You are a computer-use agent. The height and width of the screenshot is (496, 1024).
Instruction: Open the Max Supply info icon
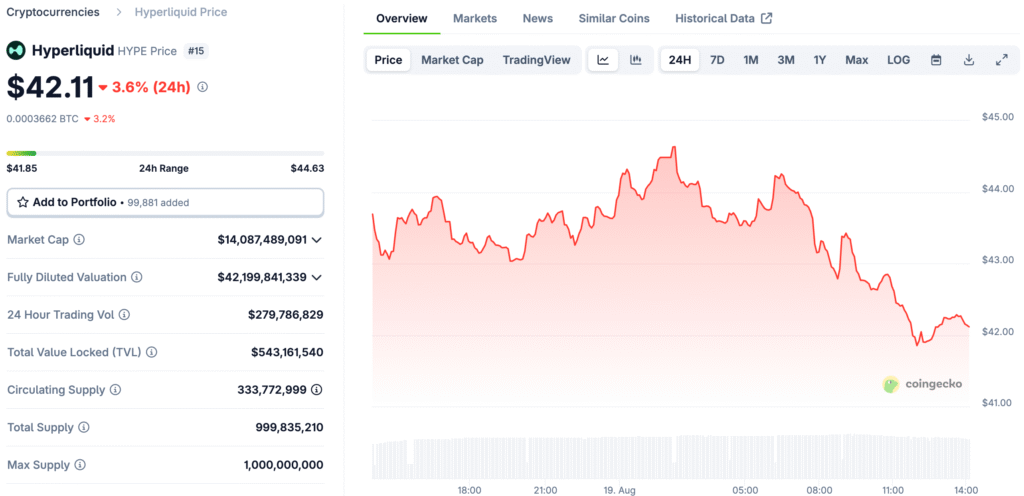[80, 465]
